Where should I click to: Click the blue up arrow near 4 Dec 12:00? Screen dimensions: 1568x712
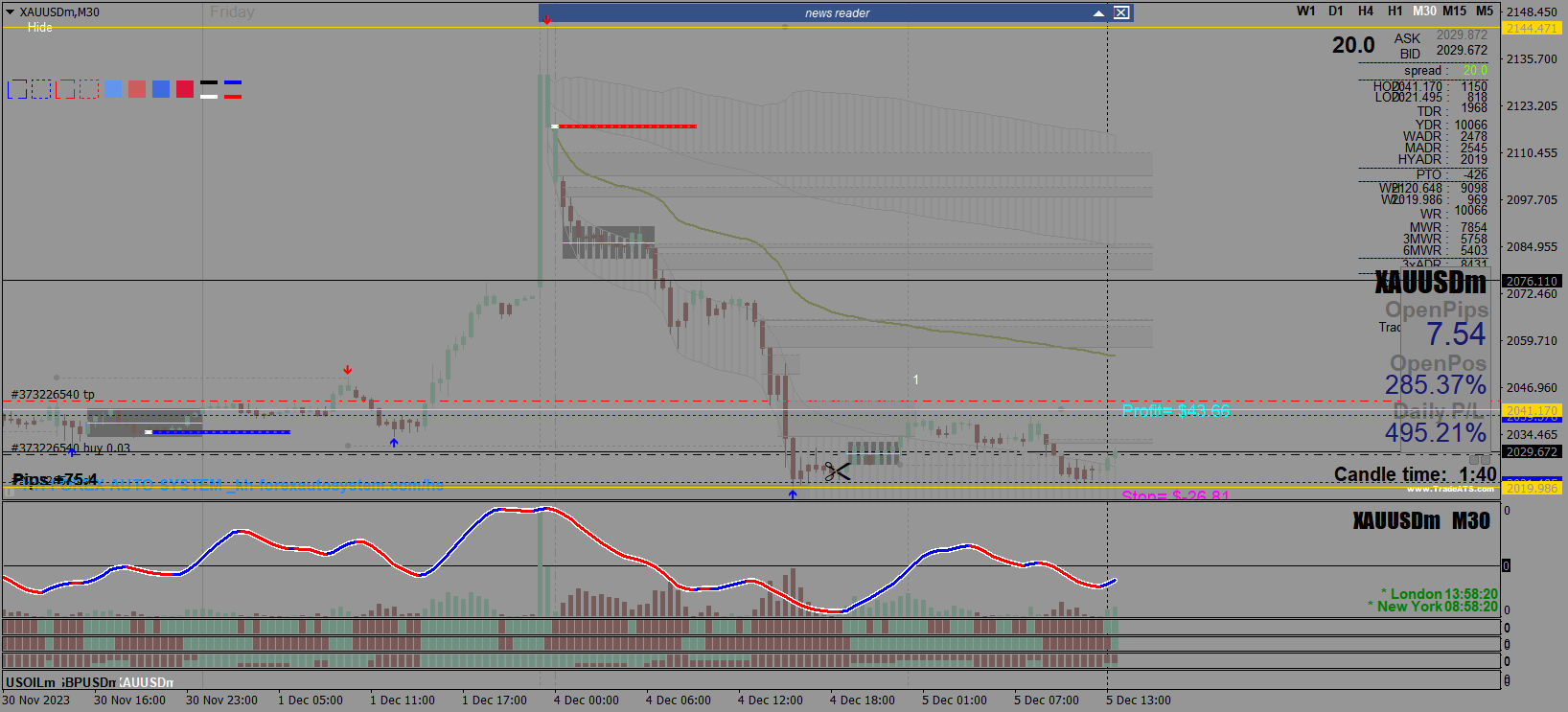(x=793, y=494)
